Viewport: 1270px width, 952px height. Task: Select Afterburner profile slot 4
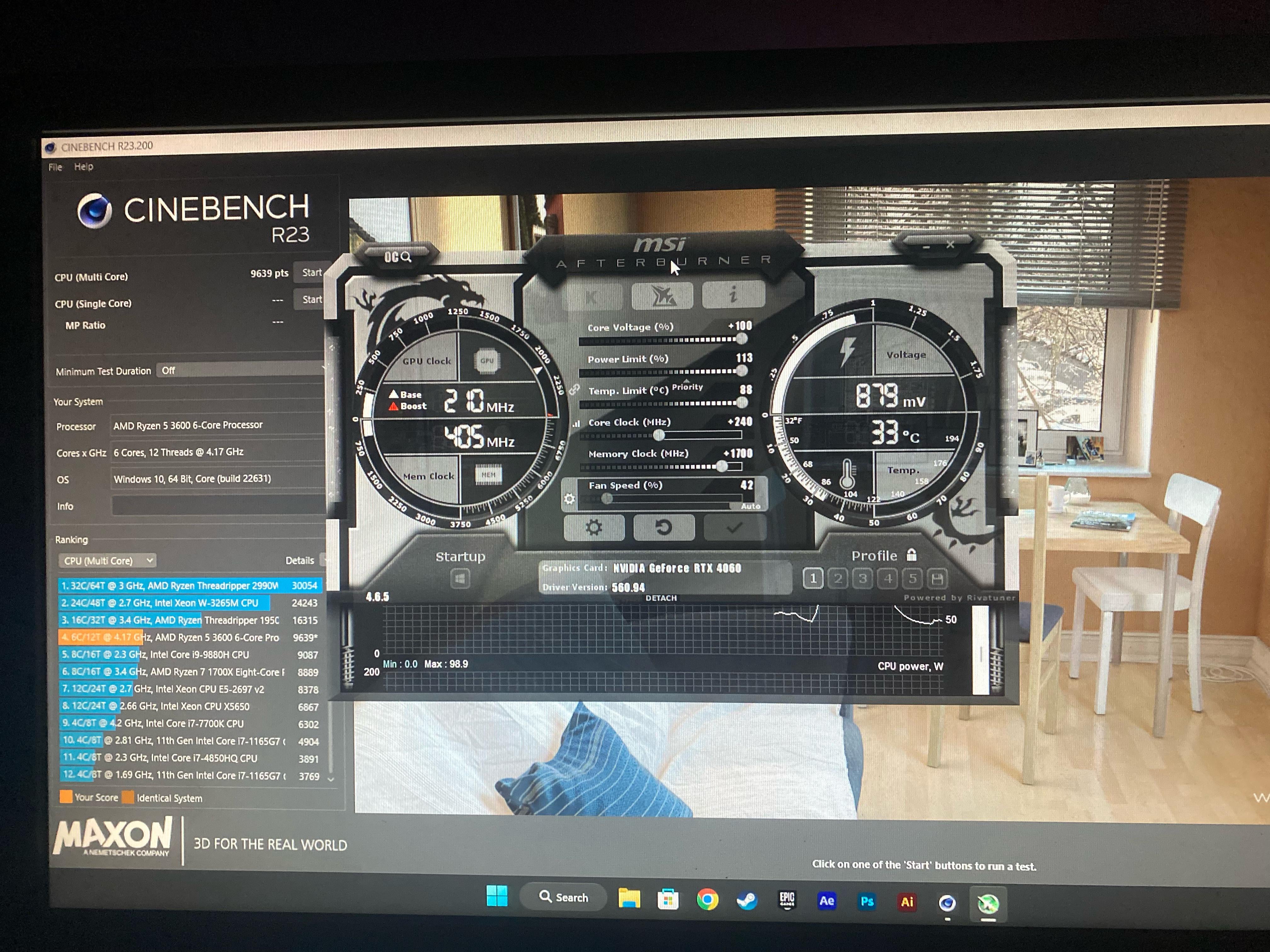pos(888,578)
